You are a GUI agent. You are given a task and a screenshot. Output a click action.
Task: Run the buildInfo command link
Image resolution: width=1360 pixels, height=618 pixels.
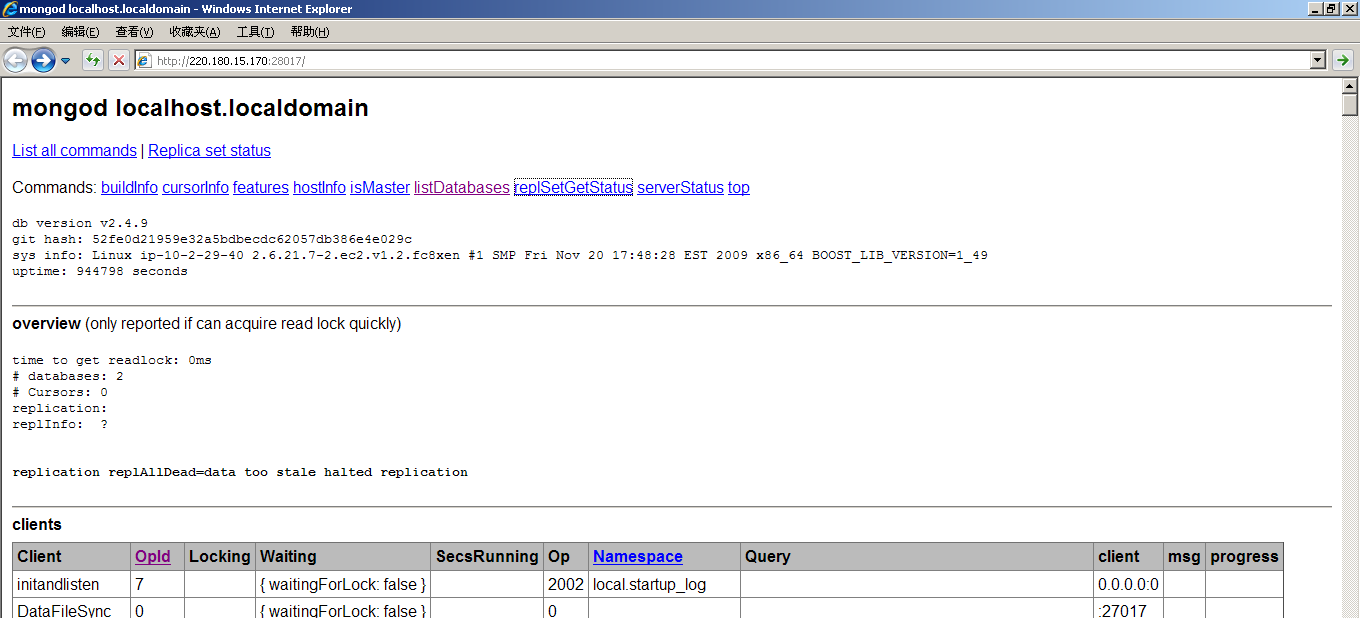pos(129,188)
